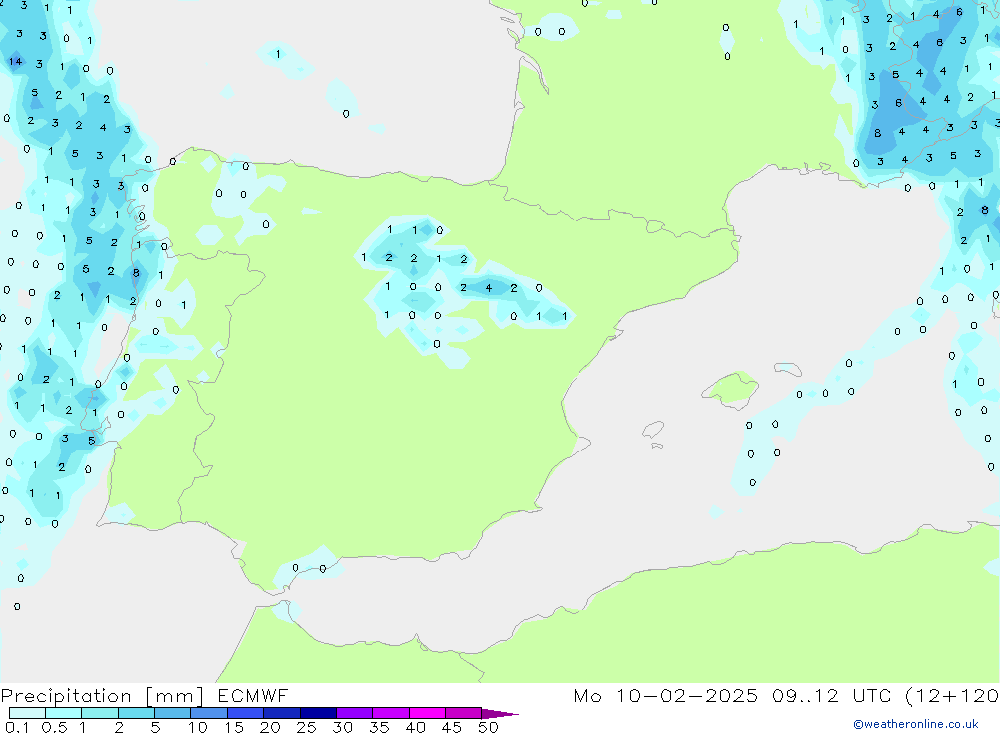Click the above-50 arrow tip of legend
Viewport: 1000px width, 733px height.
click(500, 714)
